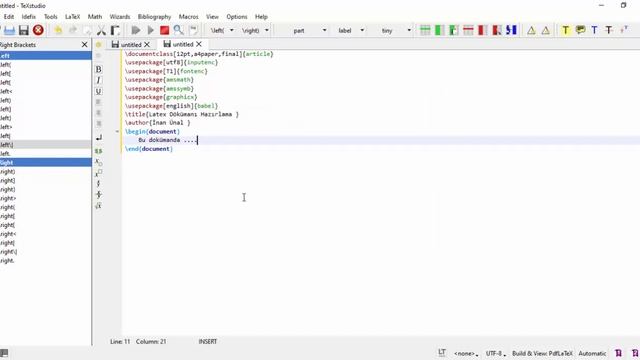
Task: Insert square root with the sqrt icon
Action: point(98,206)
